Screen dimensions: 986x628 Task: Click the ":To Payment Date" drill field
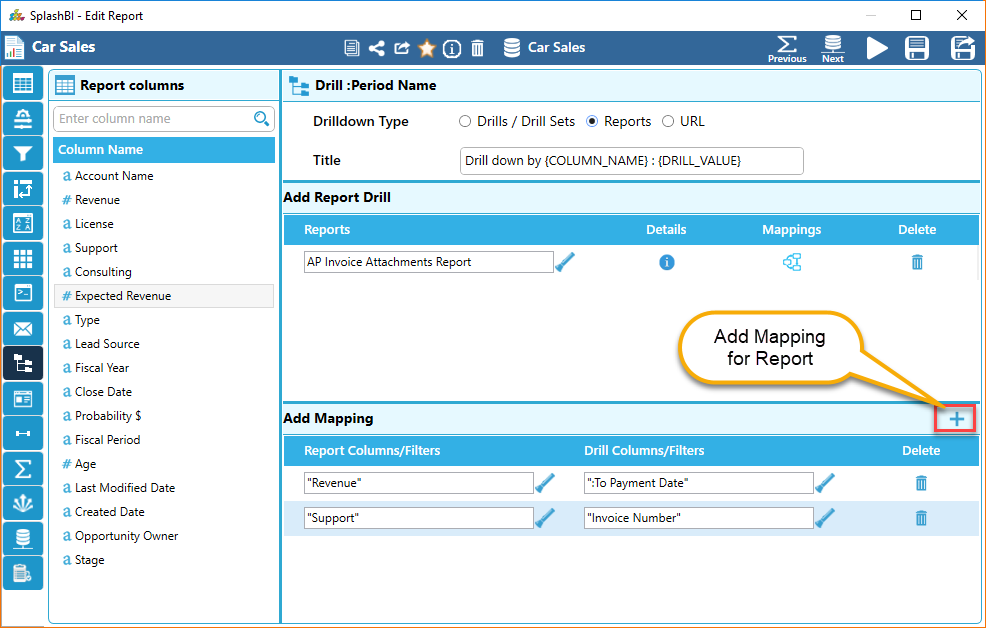coord(698,483)
